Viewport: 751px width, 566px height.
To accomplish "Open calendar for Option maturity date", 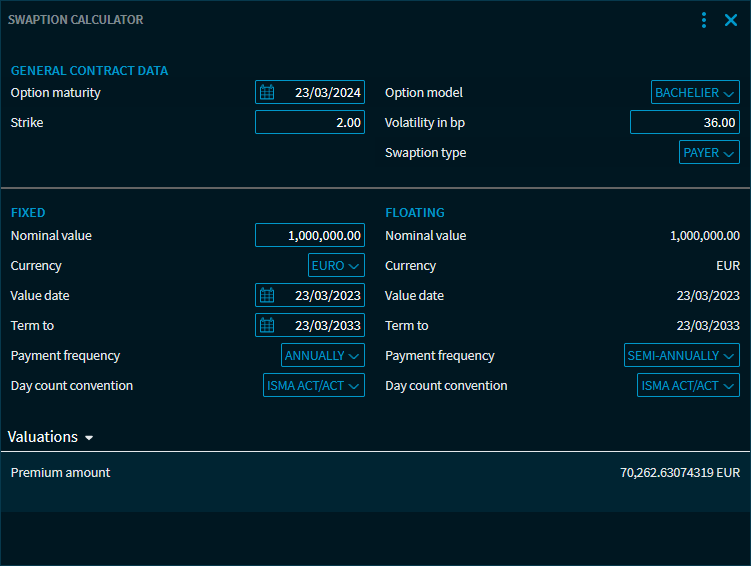I will click(267, 93).
